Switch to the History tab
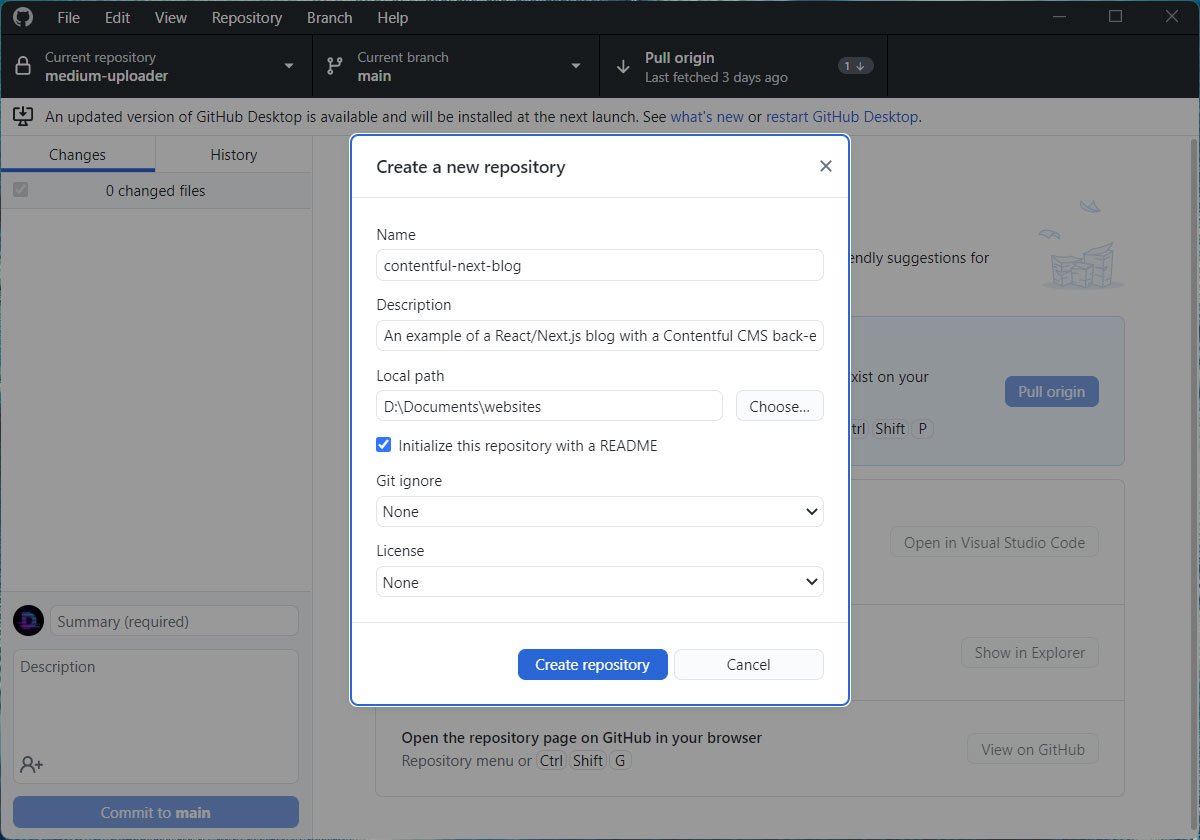 click(233, 155)
